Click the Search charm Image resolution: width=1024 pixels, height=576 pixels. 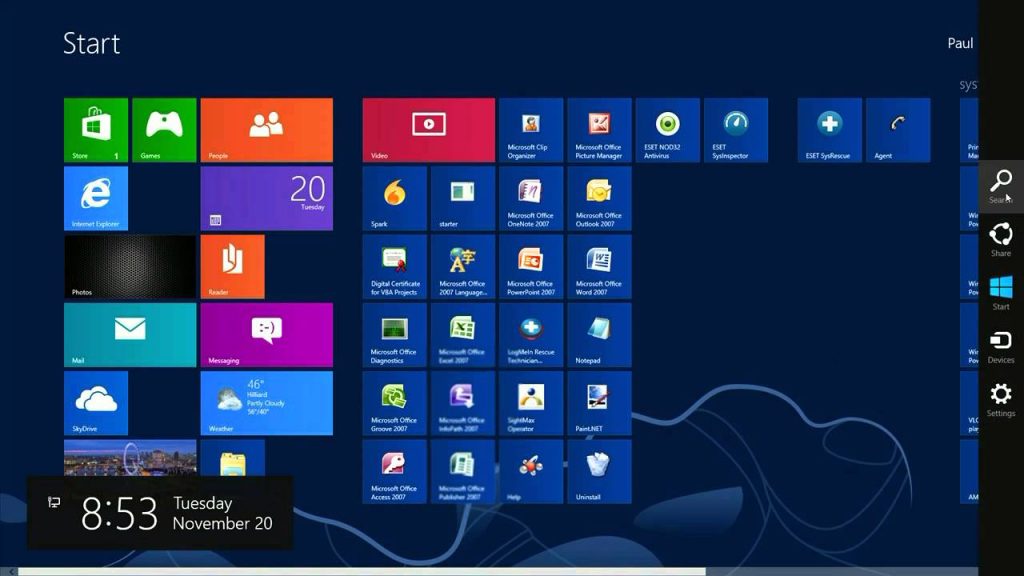click(1000, 186)
